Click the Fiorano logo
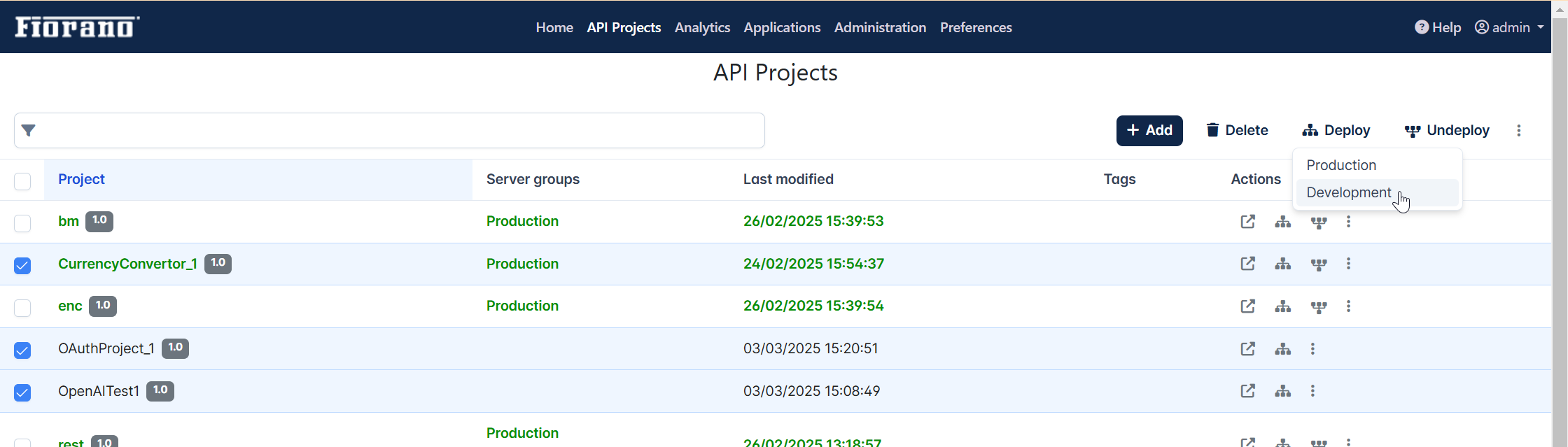1568x447 pixels. click(77, 27)
